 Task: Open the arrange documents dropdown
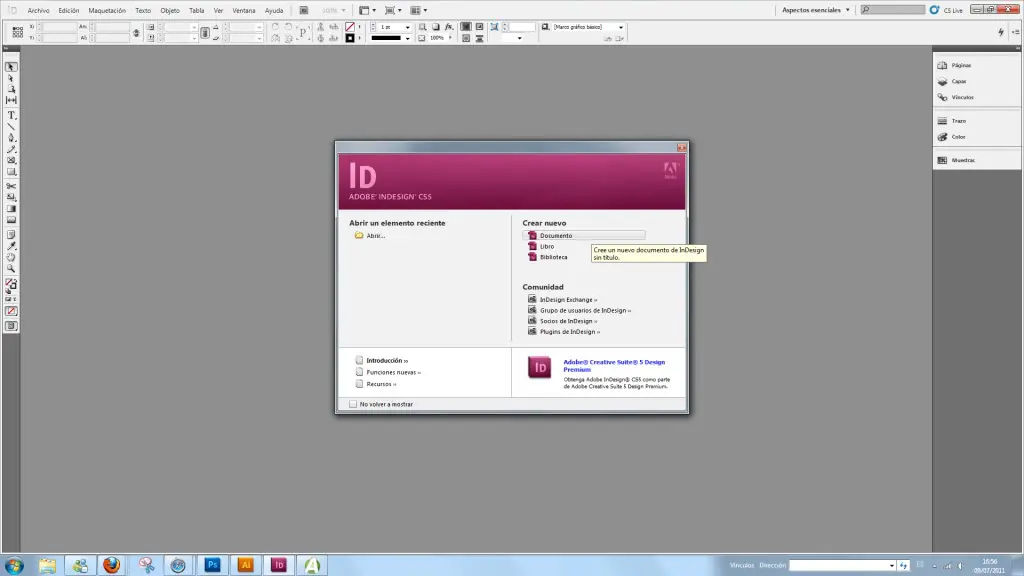point(419,10)
